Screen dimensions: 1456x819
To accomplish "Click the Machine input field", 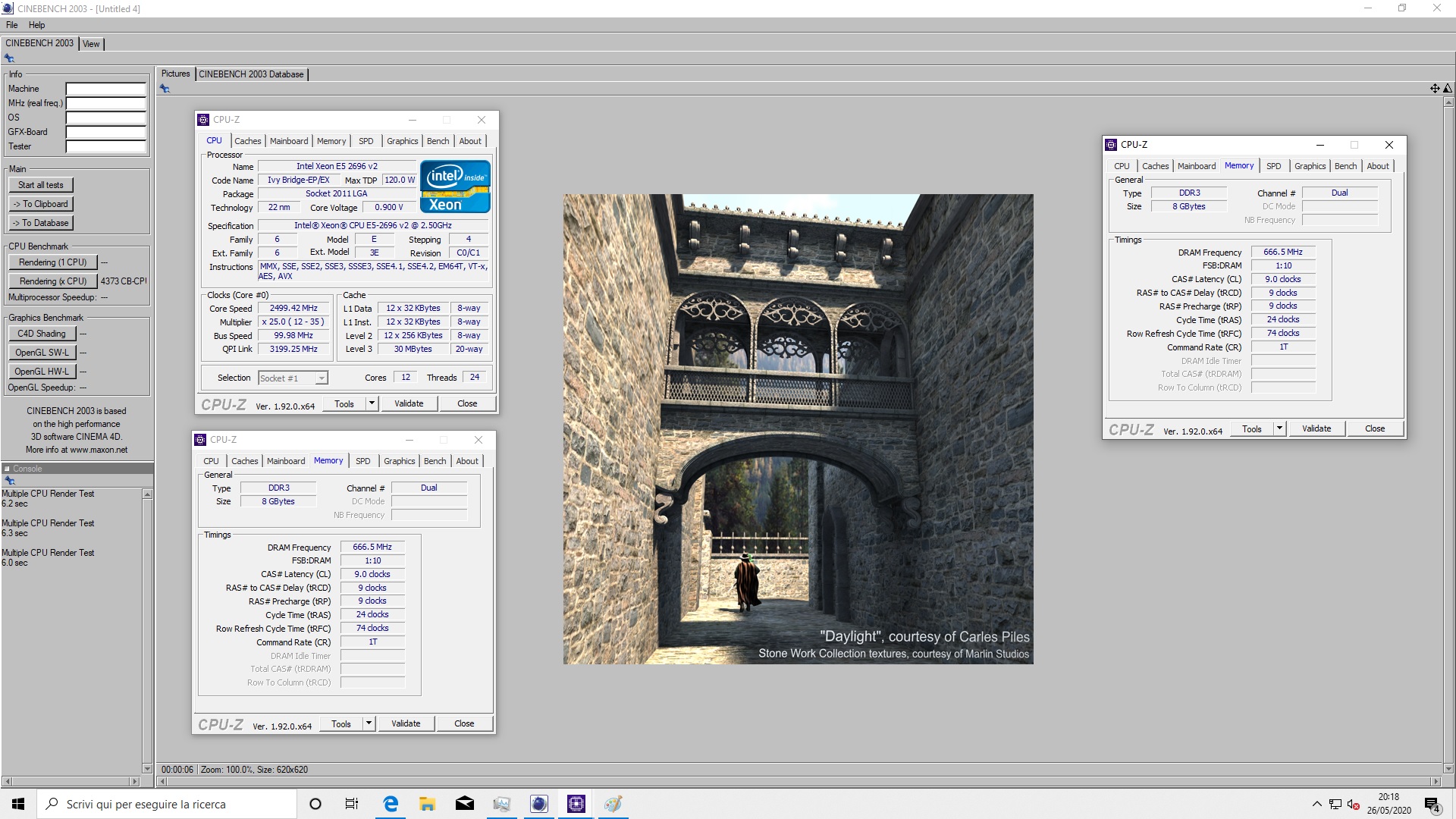I will [105, 89].
